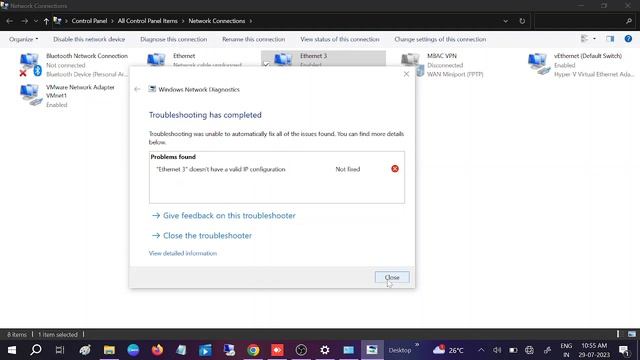Expand the Desktop toolbar chevron
This screenshot has height=360, width=640.
tap(417, 345)
